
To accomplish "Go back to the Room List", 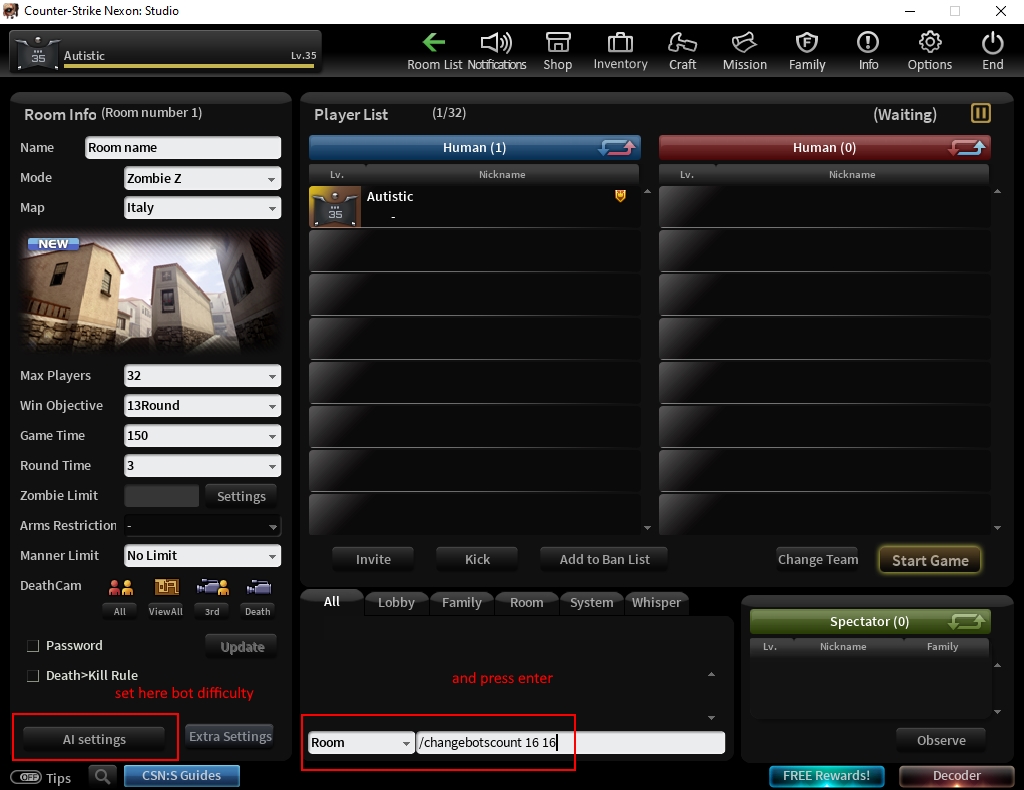I will [434, 52].
